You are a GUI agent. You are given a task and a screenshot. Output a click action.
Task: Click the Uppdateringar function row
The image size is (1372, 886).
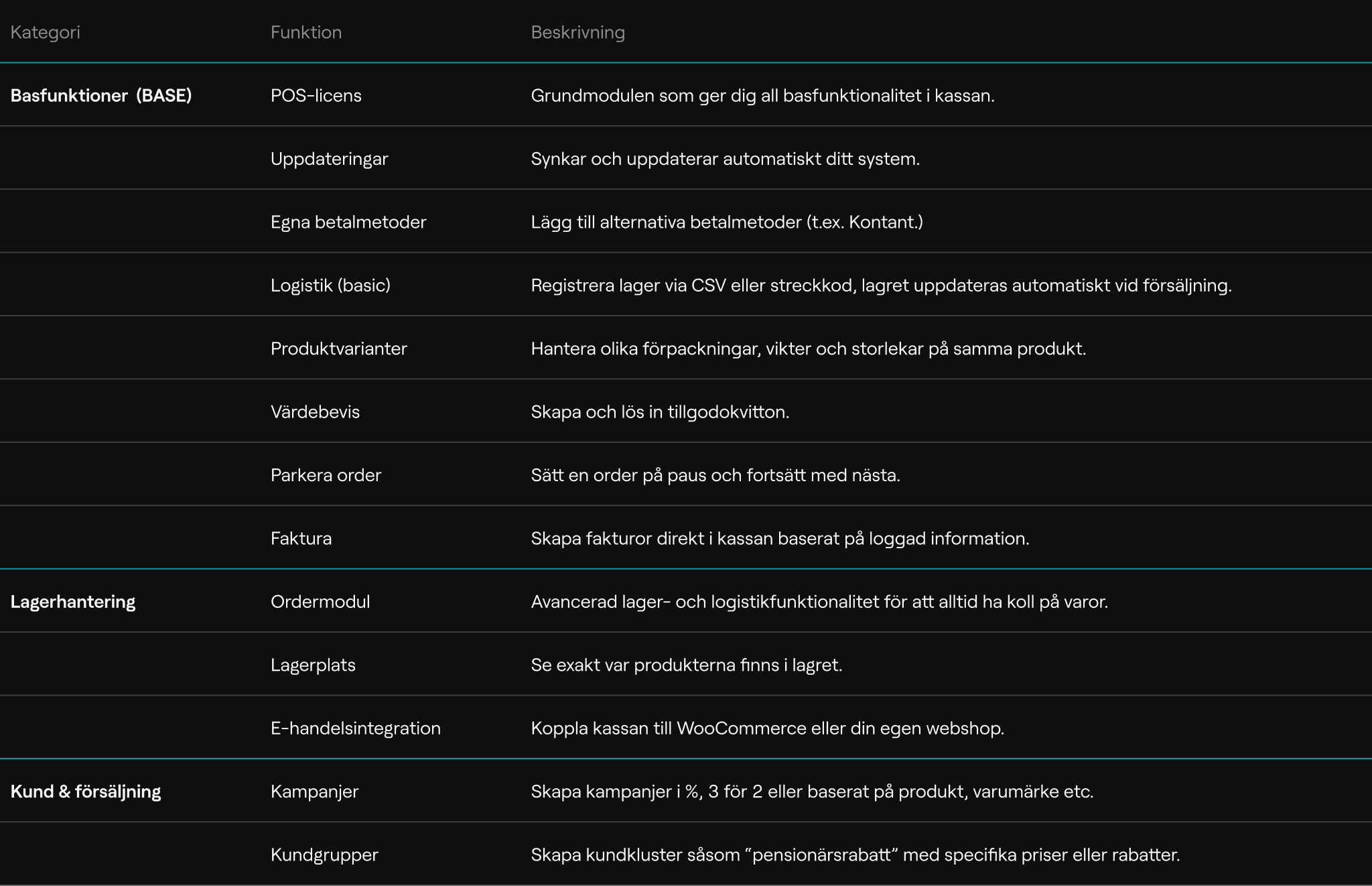[x=330, y=159]
